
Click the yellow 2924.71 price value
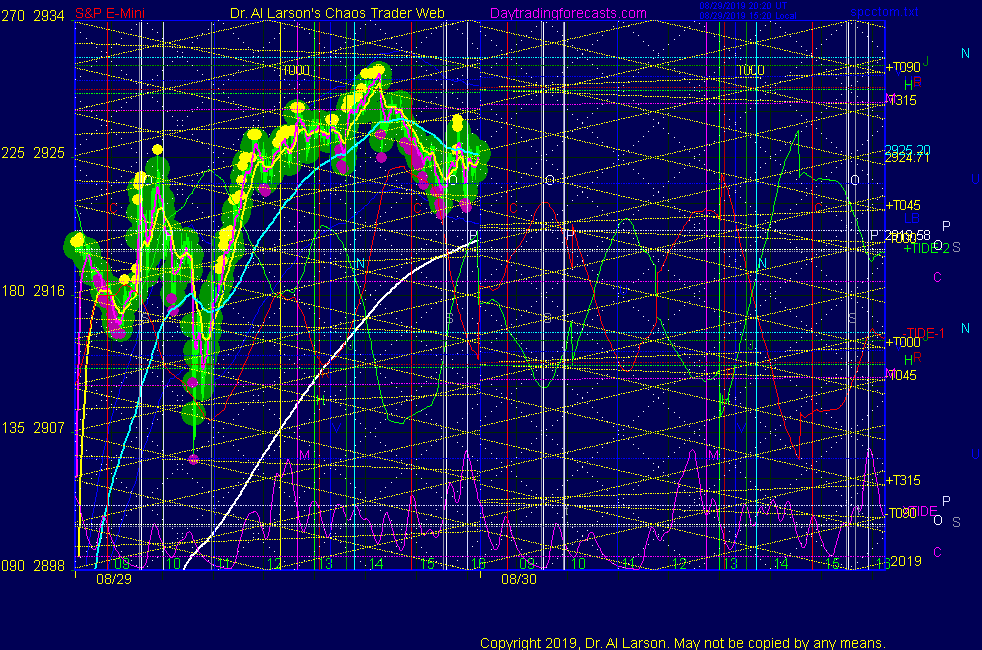(907, 158)
